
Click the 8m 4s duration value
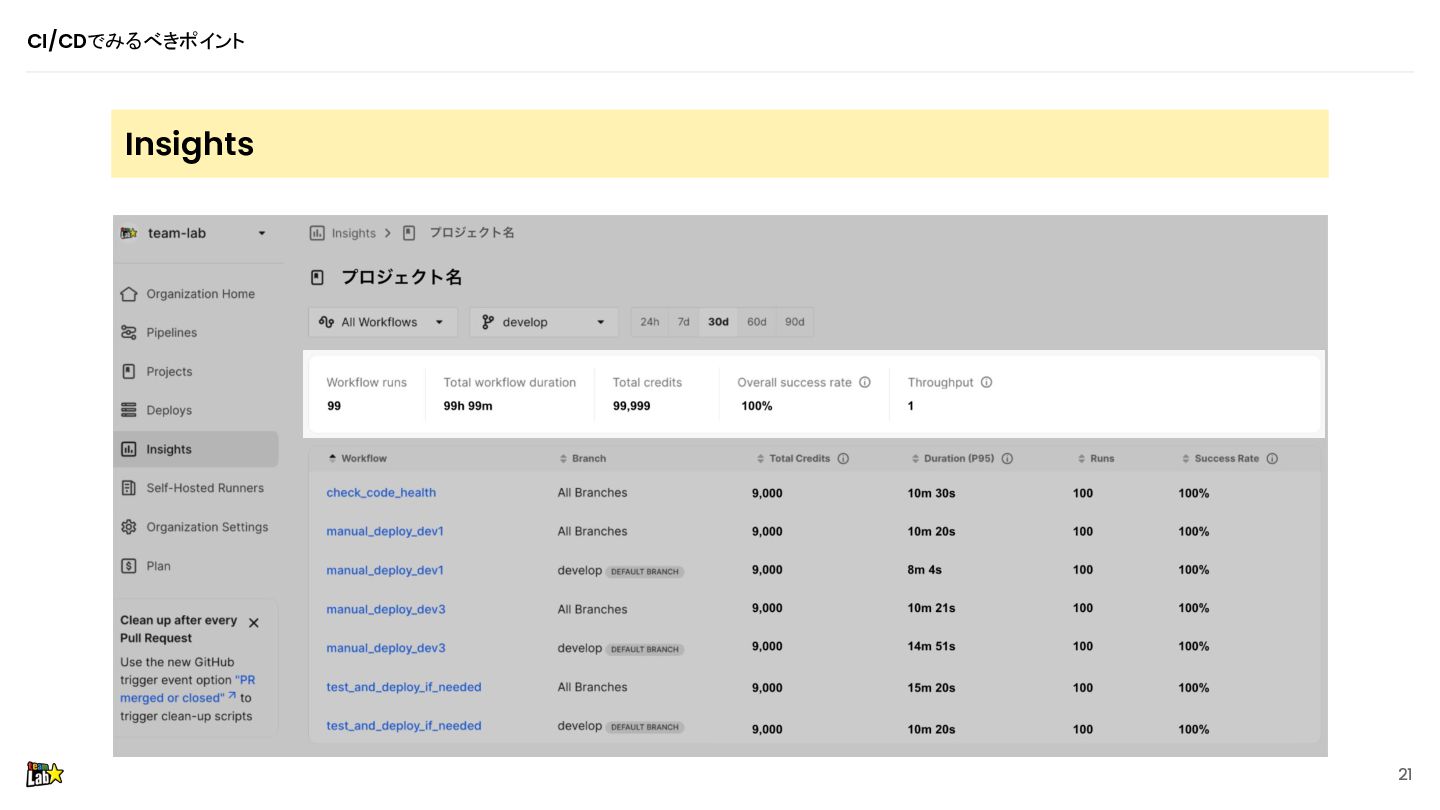[925, 570]
